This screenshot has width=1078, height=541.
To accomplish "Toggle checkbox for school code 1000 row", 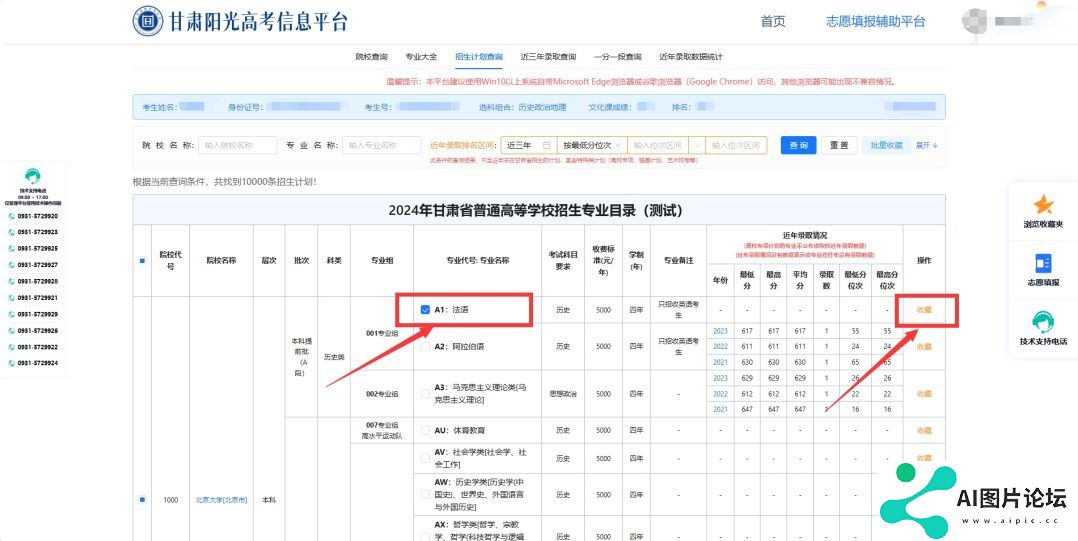I will [142, 500].
